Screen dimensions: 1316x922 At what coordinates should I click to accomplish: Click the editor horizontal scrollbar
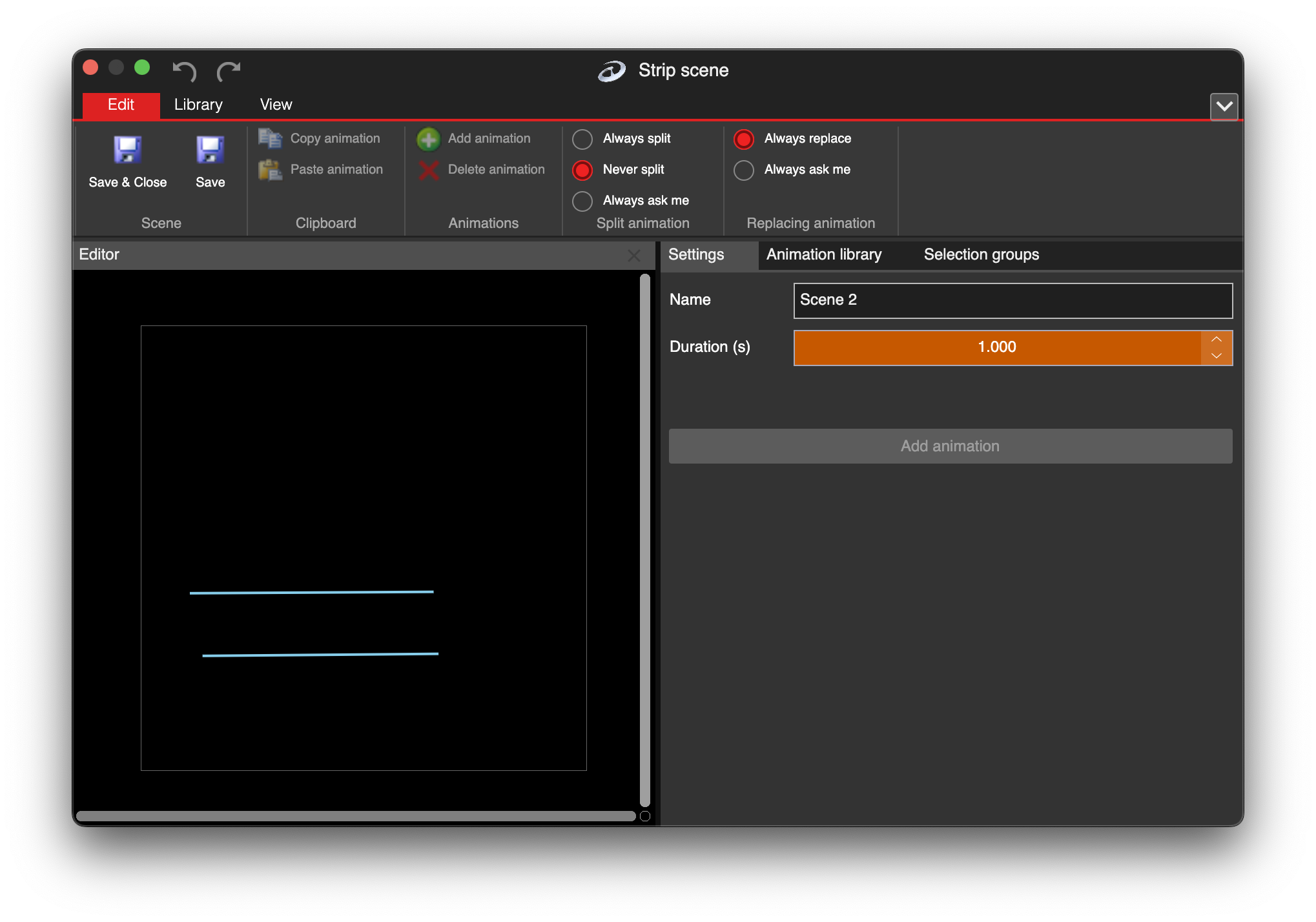click(x=356, y=816)
